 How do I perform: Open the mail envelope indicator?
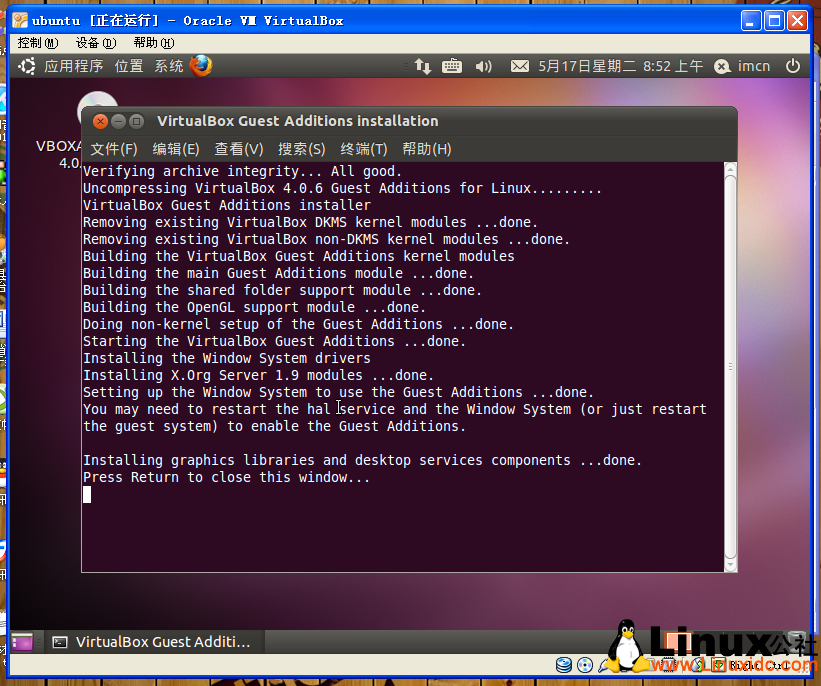[519, 66]
